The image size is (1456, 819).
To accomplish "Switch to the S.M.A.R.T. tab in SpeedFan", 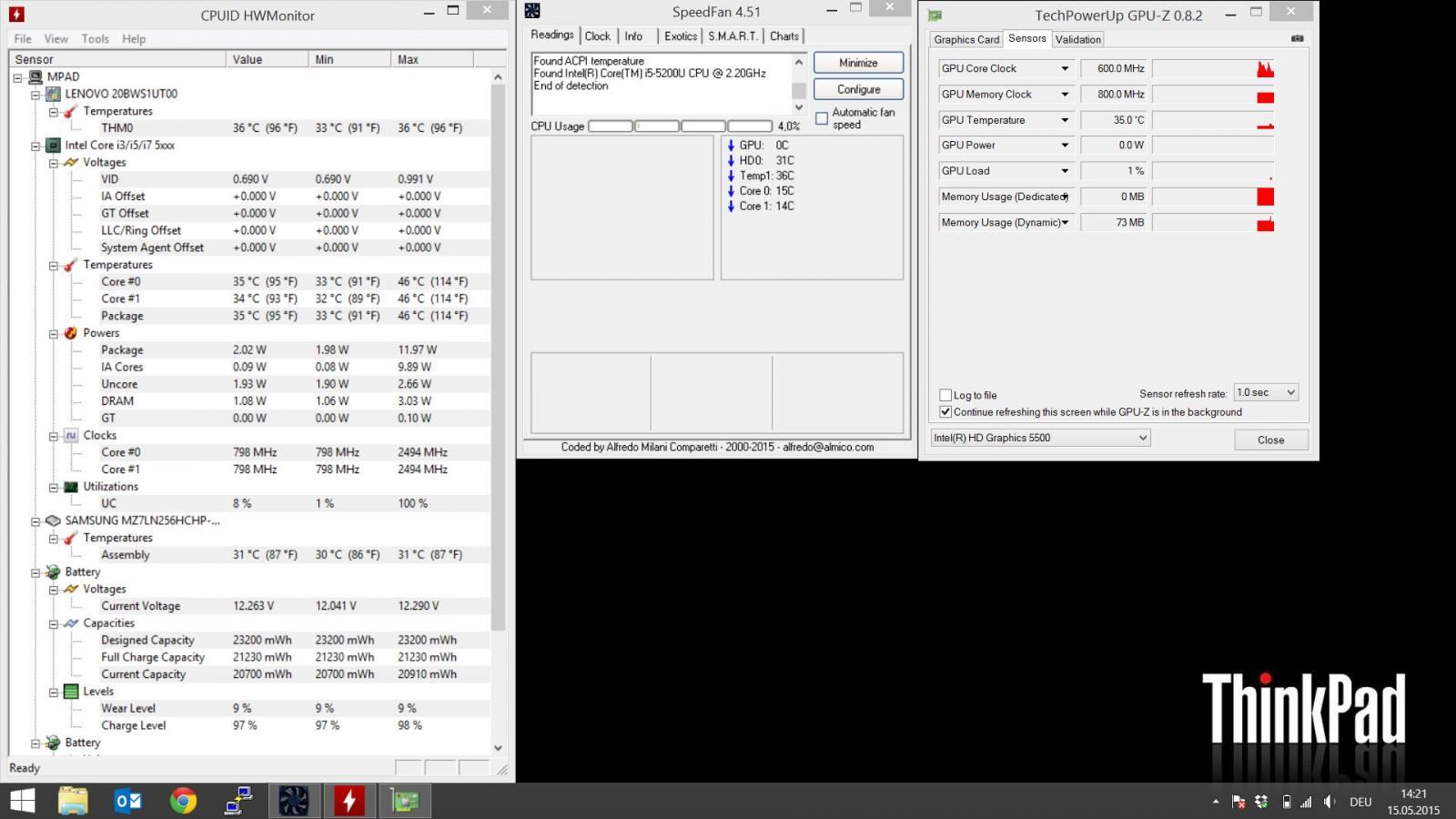I will click(x=733, y=36).
